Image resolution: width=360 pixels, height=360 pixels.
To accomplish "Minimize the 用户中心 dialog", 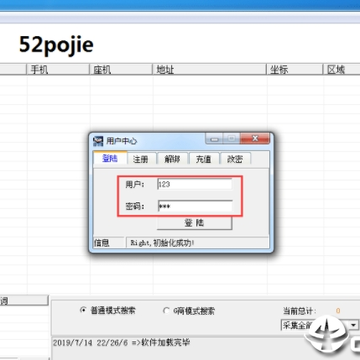I will pyautogui.click(x=215, y=138).
